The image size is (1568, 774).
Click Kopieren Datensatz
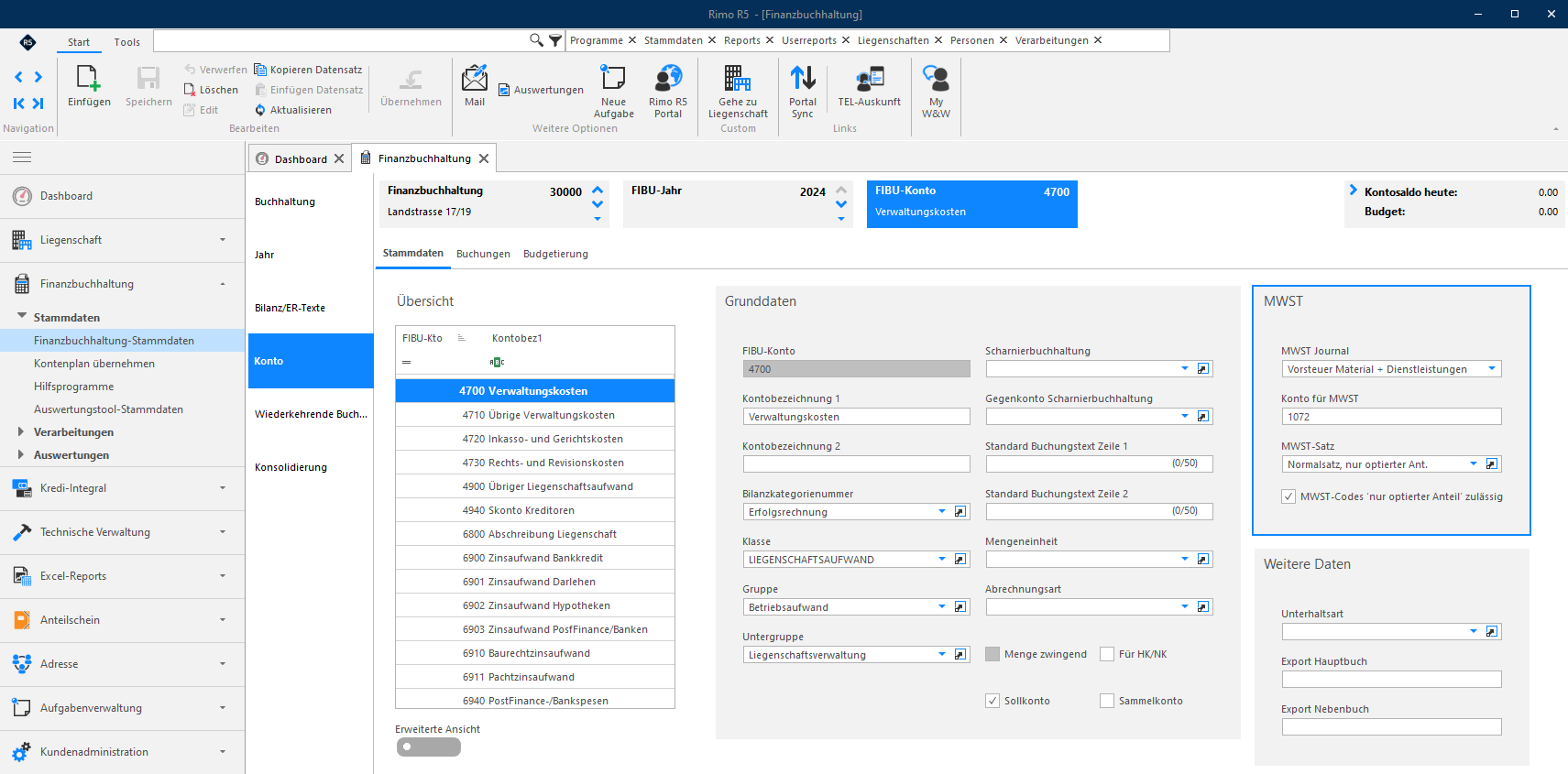(x=308, y=70)
